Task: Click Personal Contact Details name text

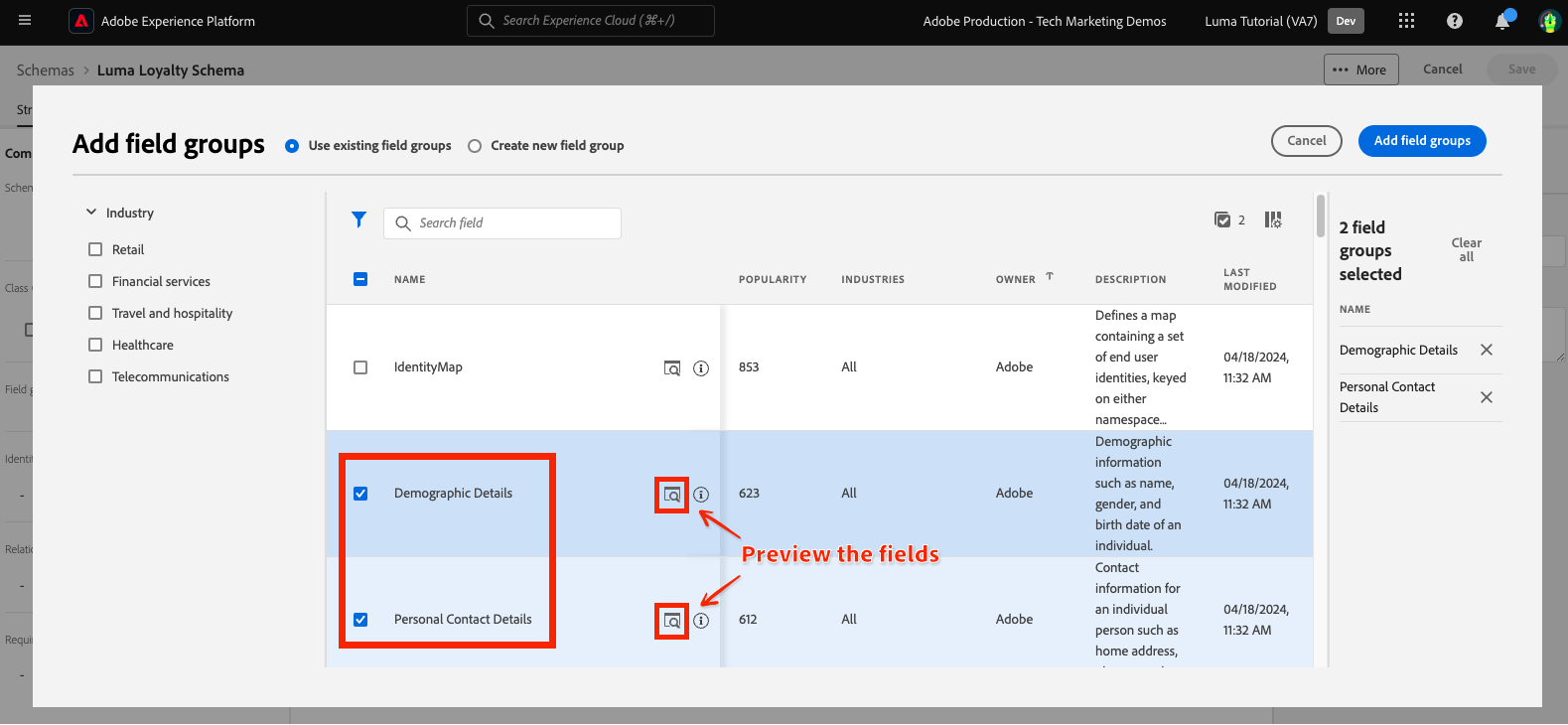Action: pyautogui.click(x=463, y=620)
